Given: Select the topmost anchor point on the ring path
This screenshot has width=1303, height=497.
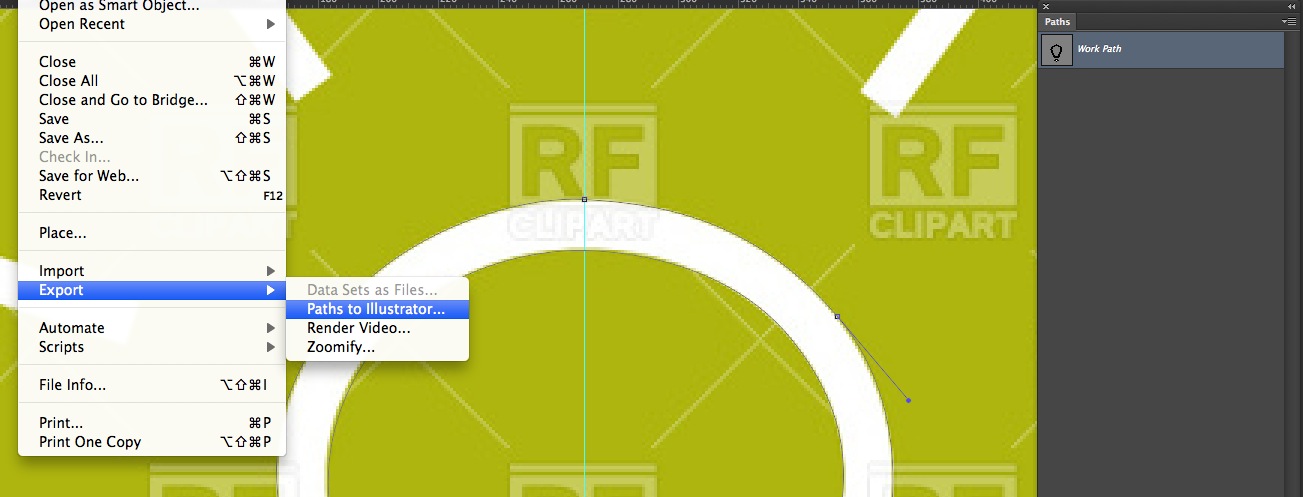Looking at the screenshot, I should coord(585,199).
